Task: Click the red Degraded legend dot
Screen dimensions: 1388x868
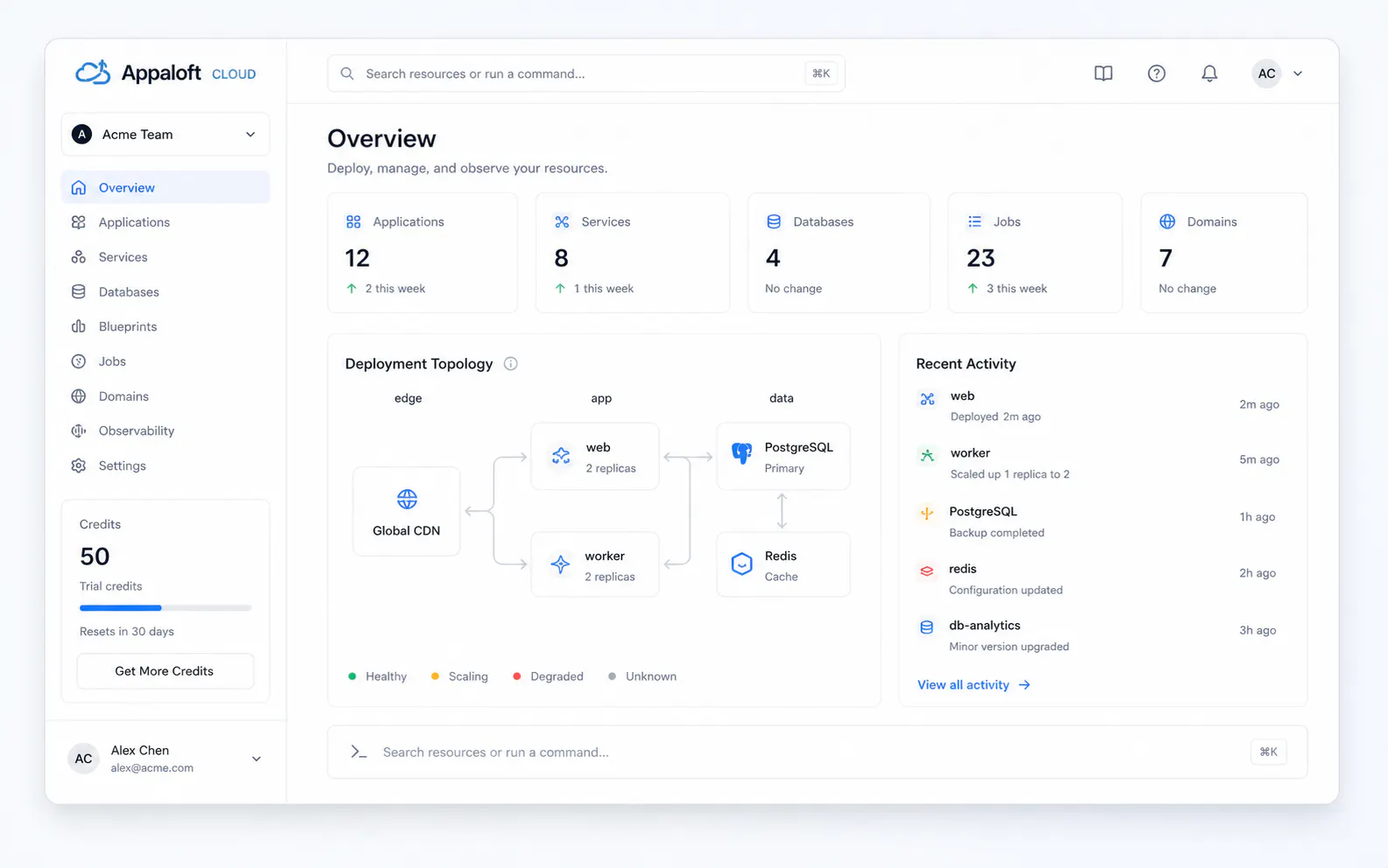Action: pos(516,676)
